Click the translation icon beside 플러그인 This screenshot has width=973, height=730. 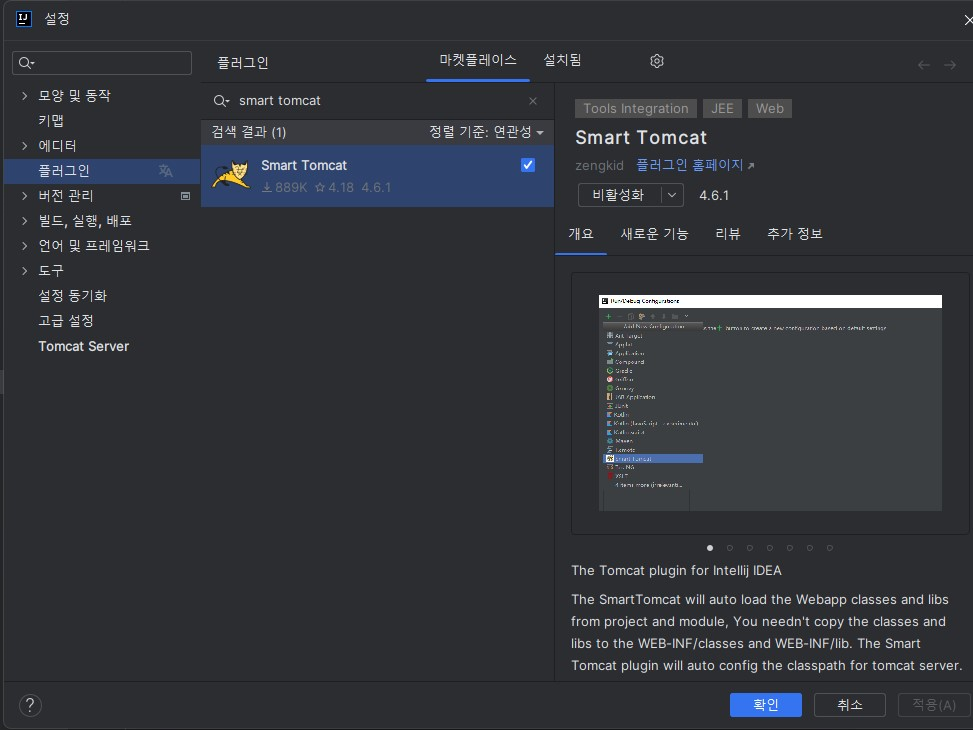coord(165,170)
